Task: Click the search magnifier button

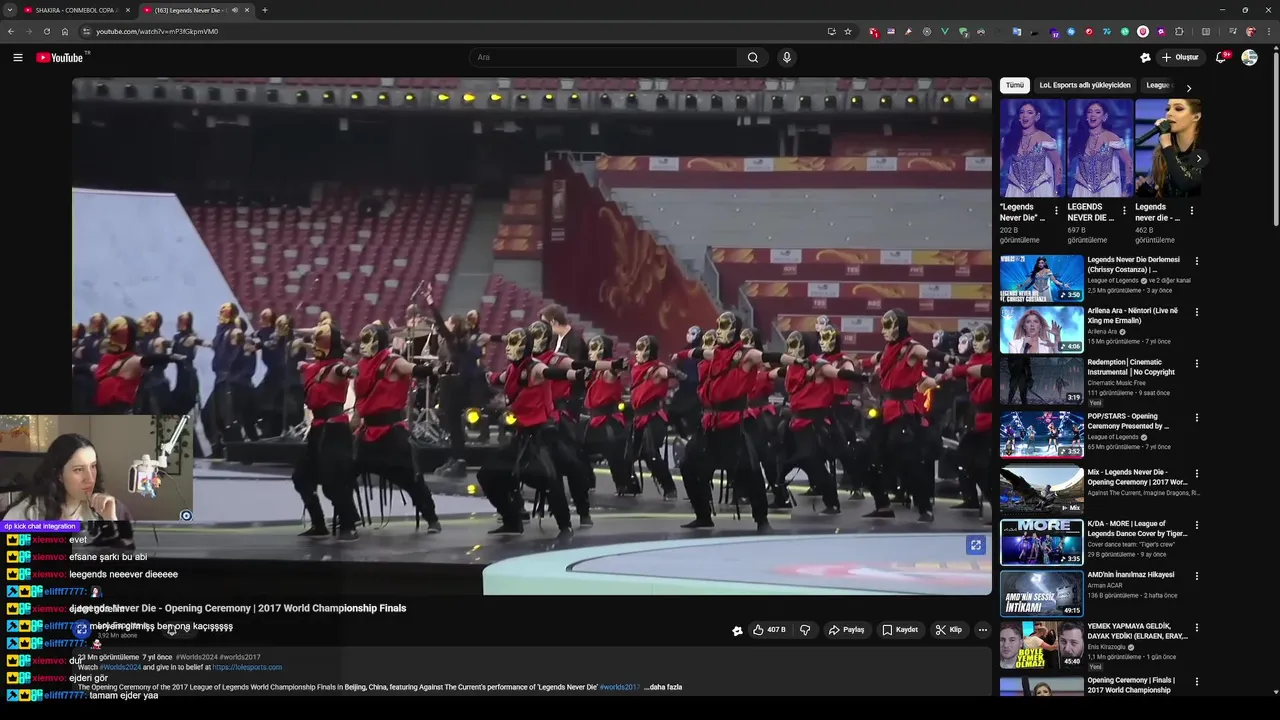Action: (753, 57)
